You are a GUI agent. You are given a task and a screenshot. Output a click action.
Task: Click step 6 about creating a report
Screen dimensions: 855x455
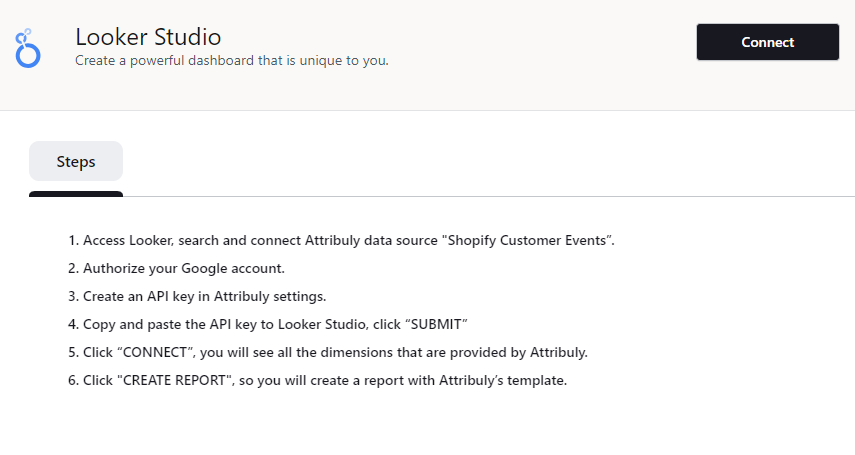tap(318, 380)
